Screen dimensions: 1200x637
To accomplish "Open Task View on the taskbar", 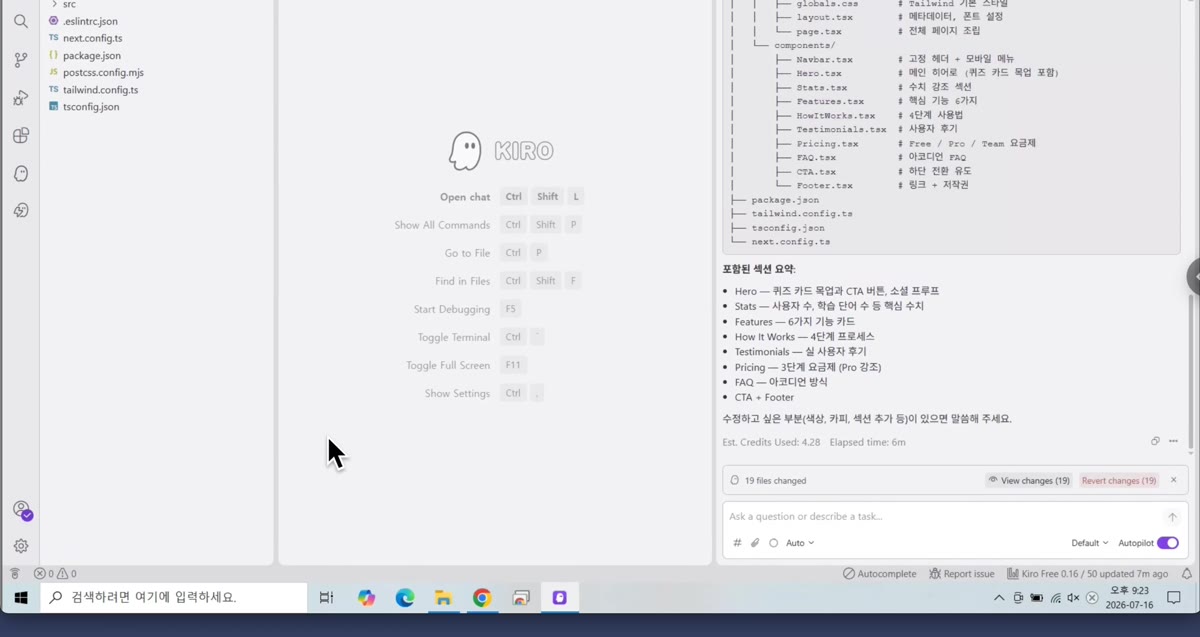I will [x=326, y=598].
